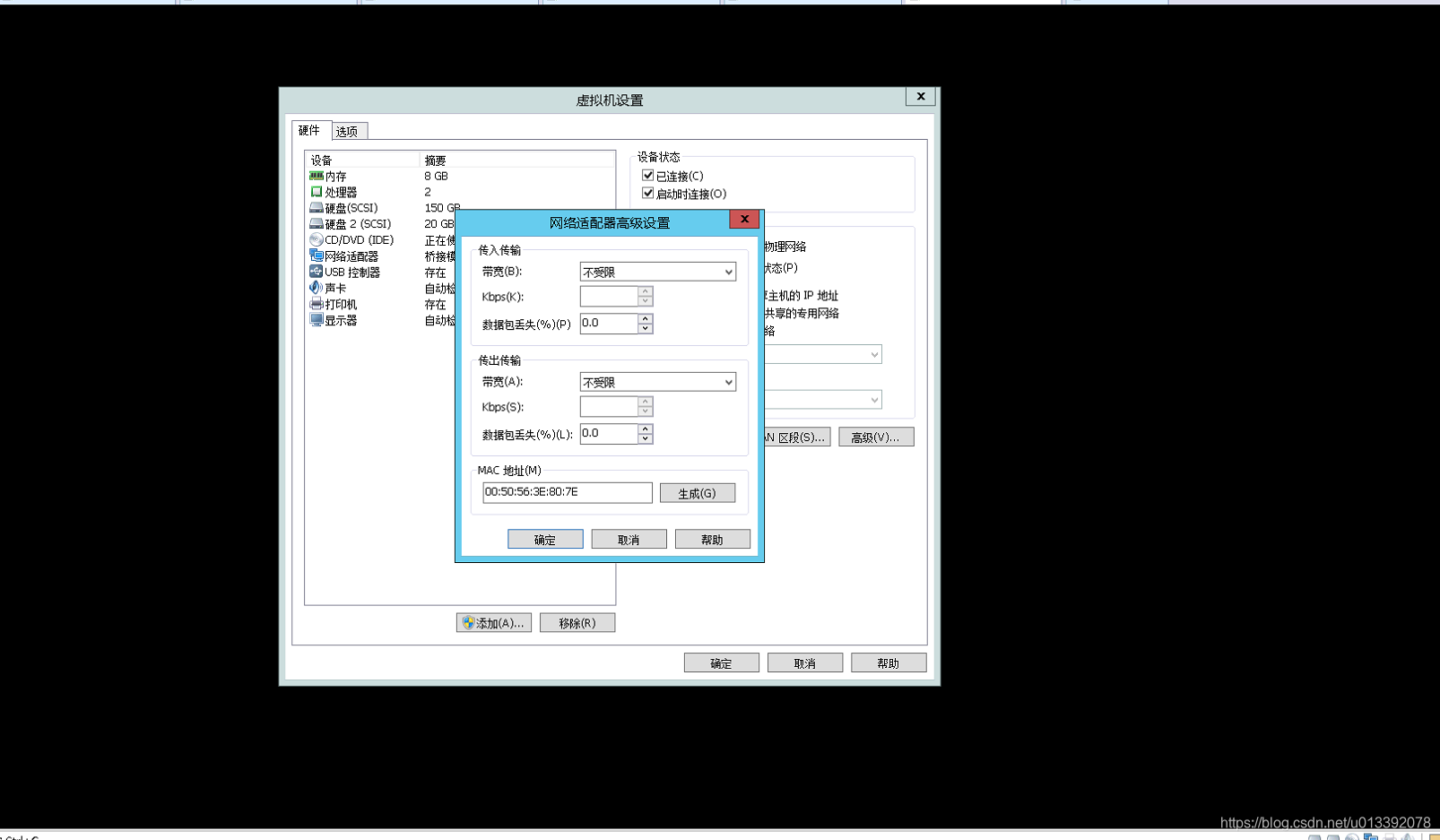This screenshot has height=840, width=1440.
Task: Select the USB 控制器 icon
Action: tap(316, 272)
